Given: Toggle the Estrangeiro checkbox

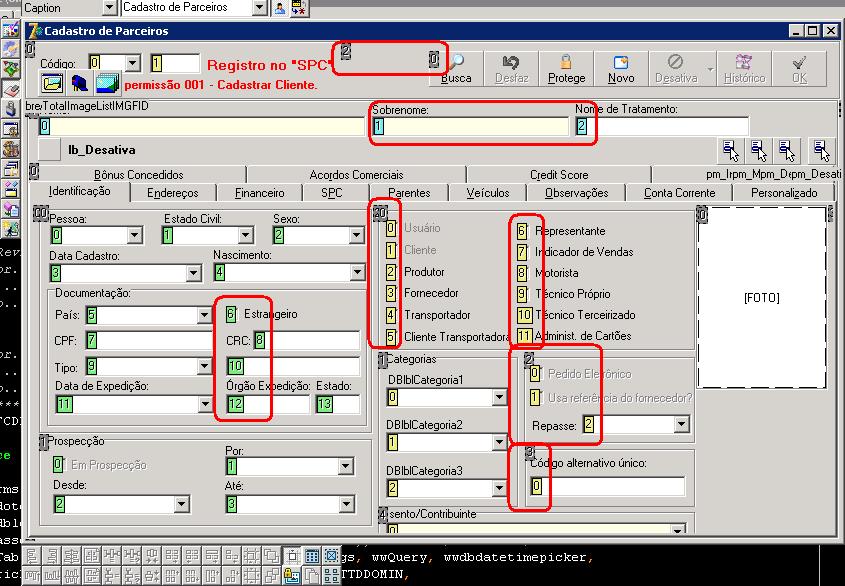Looking at the screenshot, I should pyautogui.click(x=231, y=314).
